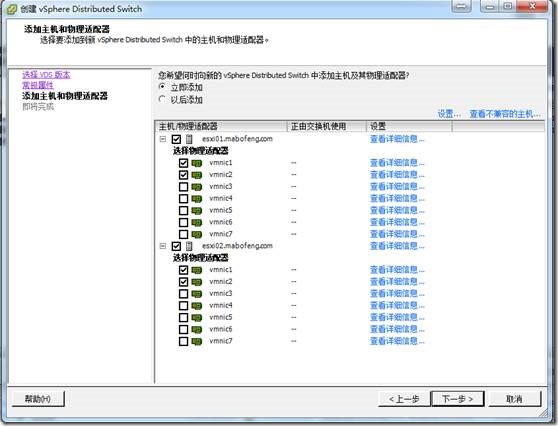Click vmnic6 adapter icon under esxi01

197,222
